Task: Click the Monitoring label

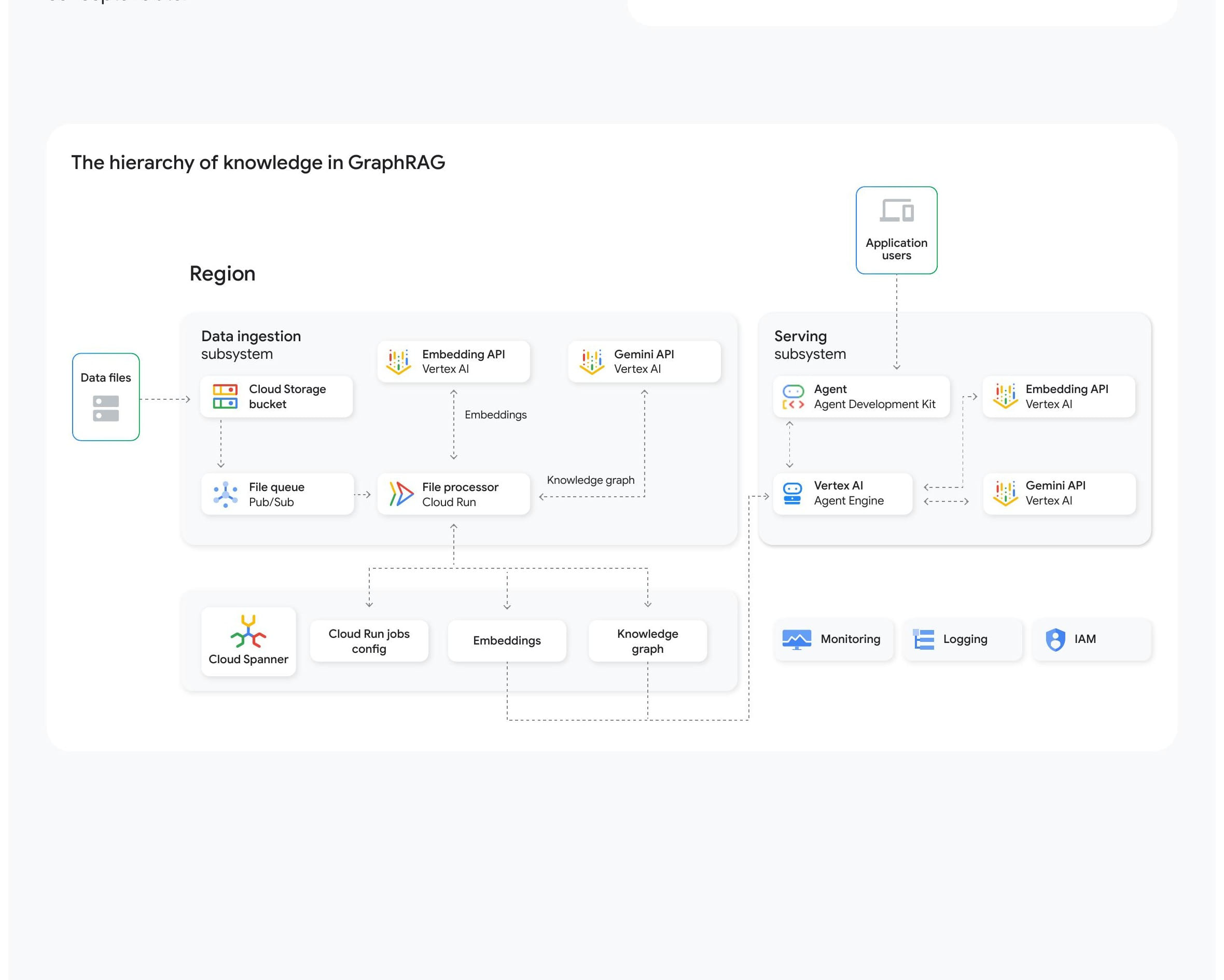Action: tap(851, 639)
